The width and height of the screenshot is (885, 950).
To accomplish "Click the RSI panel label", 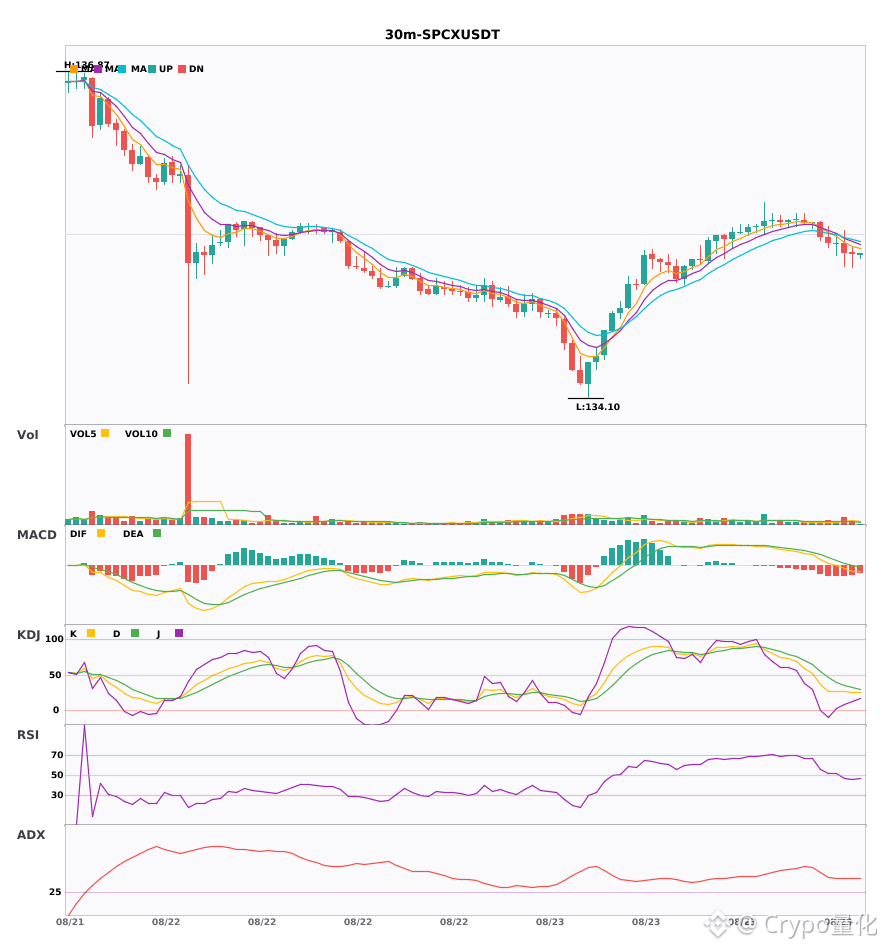I will click(28, 735).
